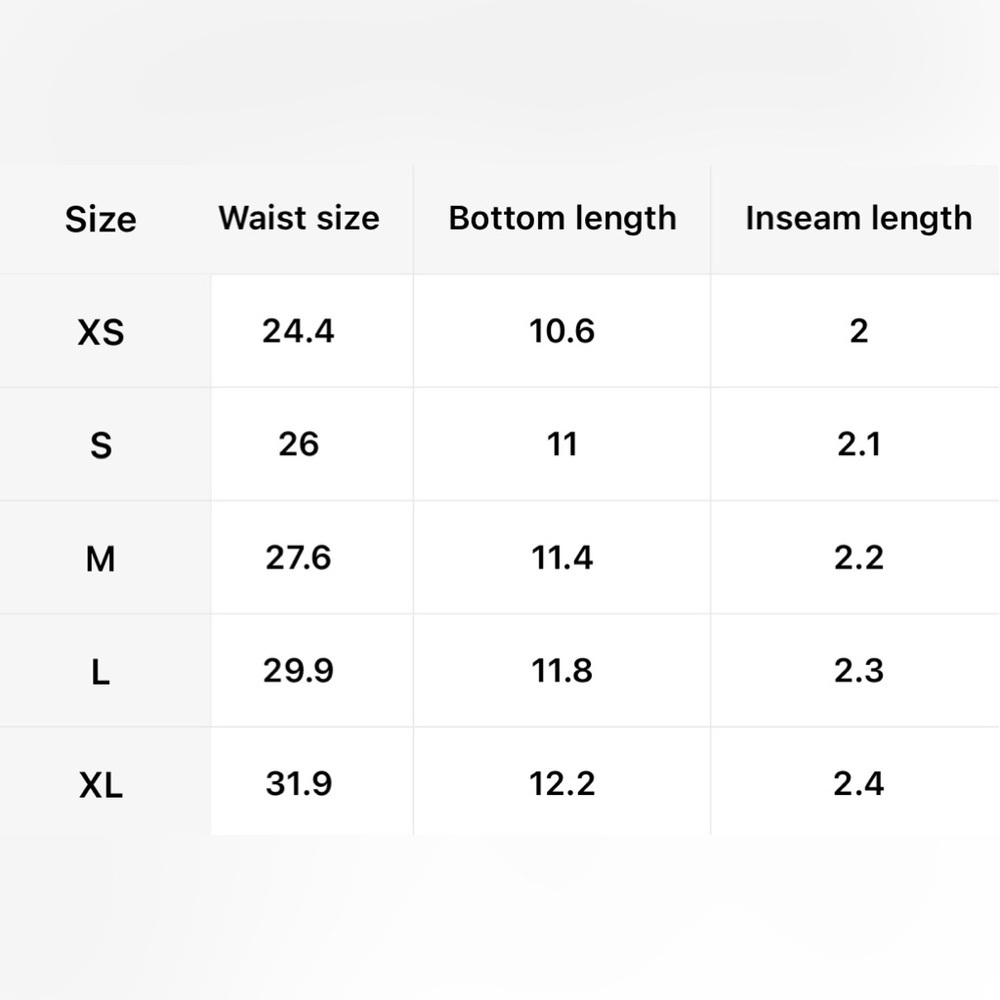Click the 26 waist size cell
Viewport: 1000px width, 1000px height.
tap(298, 444)
